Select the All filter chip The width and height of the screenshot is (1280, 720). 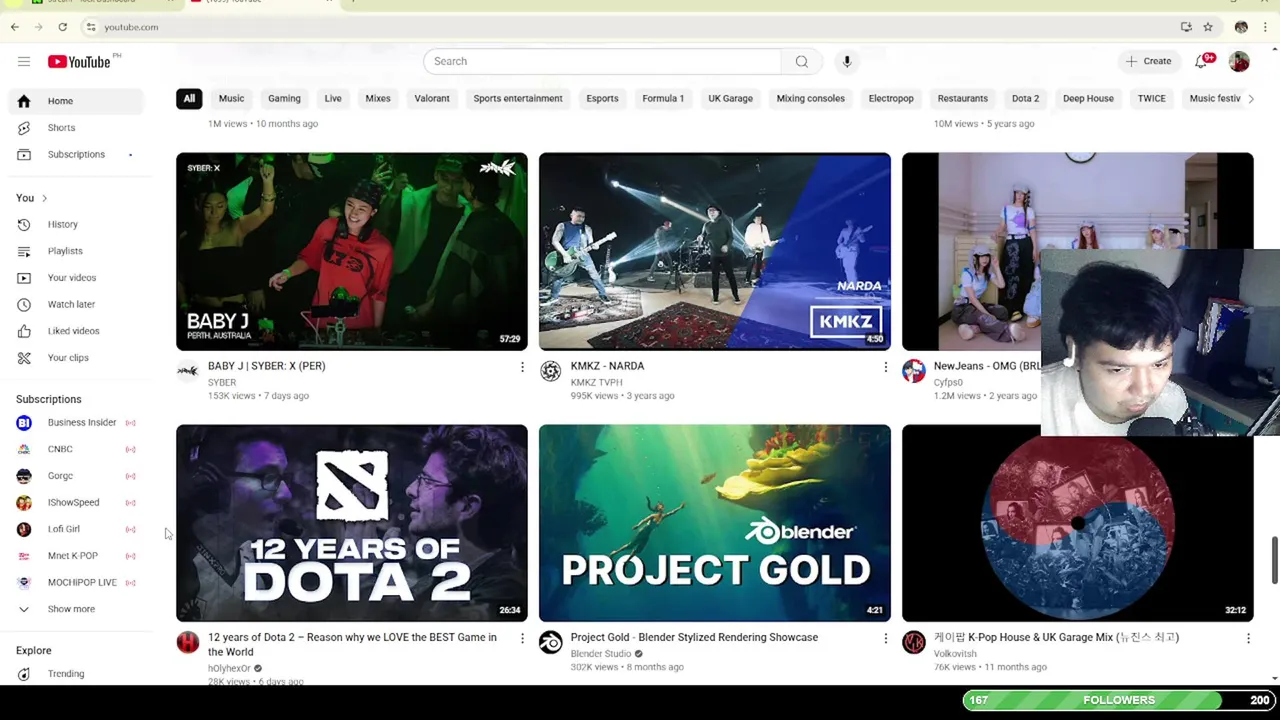click(189, 98)
